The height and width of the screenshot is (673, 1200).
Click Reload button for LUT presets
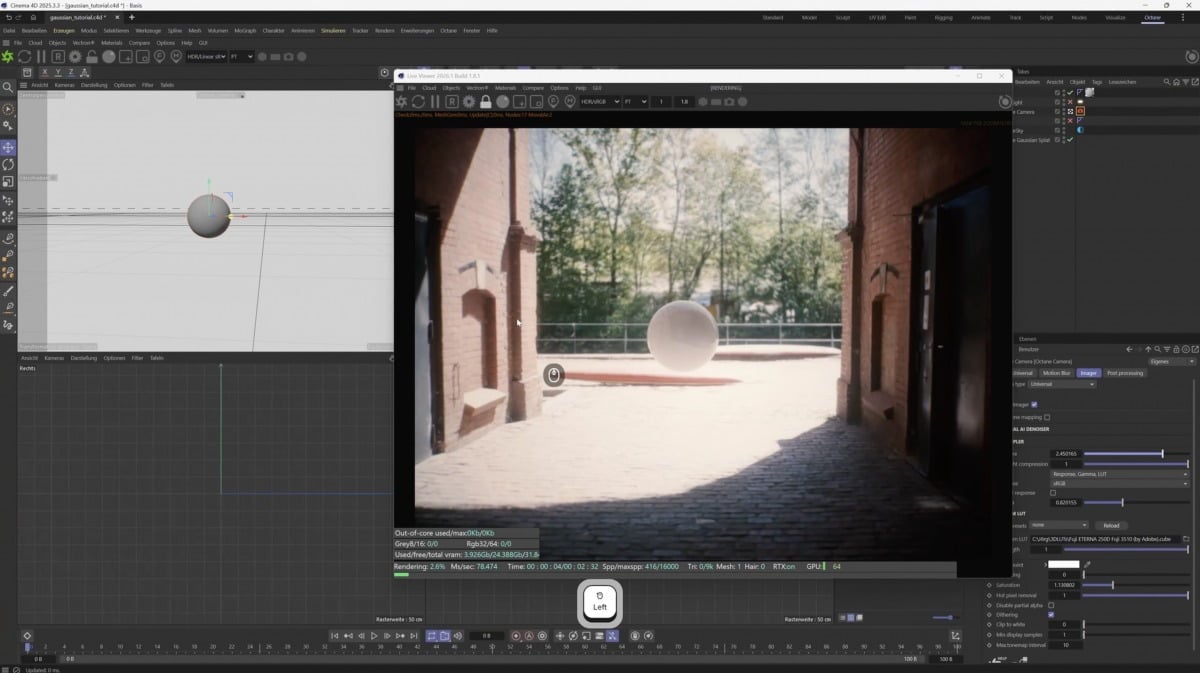pyautogui.click(x=1111, y=525)
